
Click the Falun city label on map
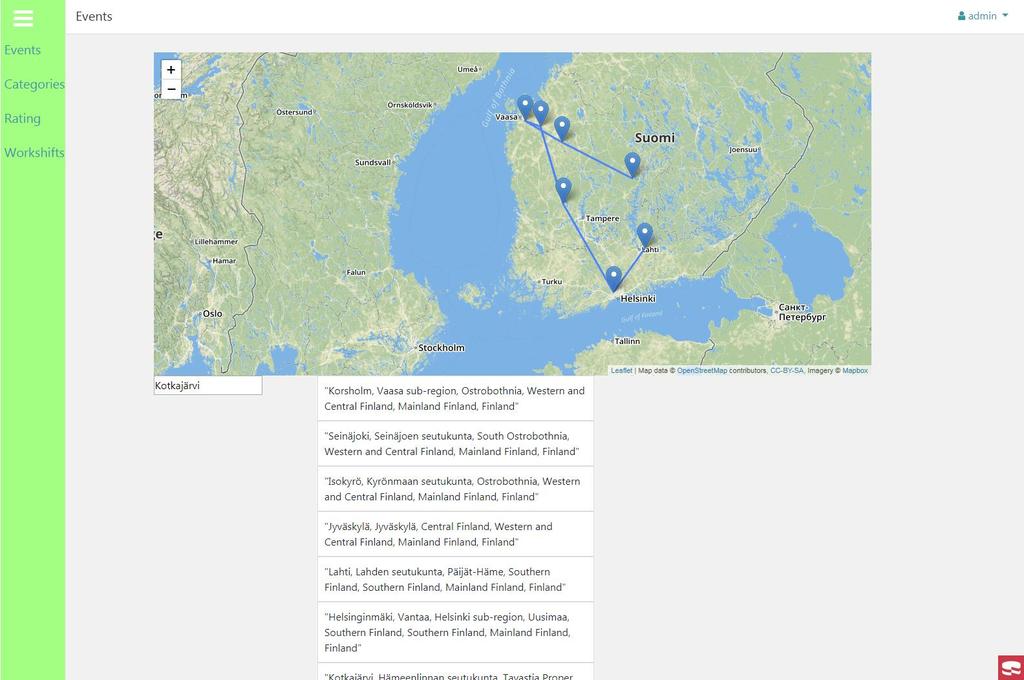[x=356, y=272]
